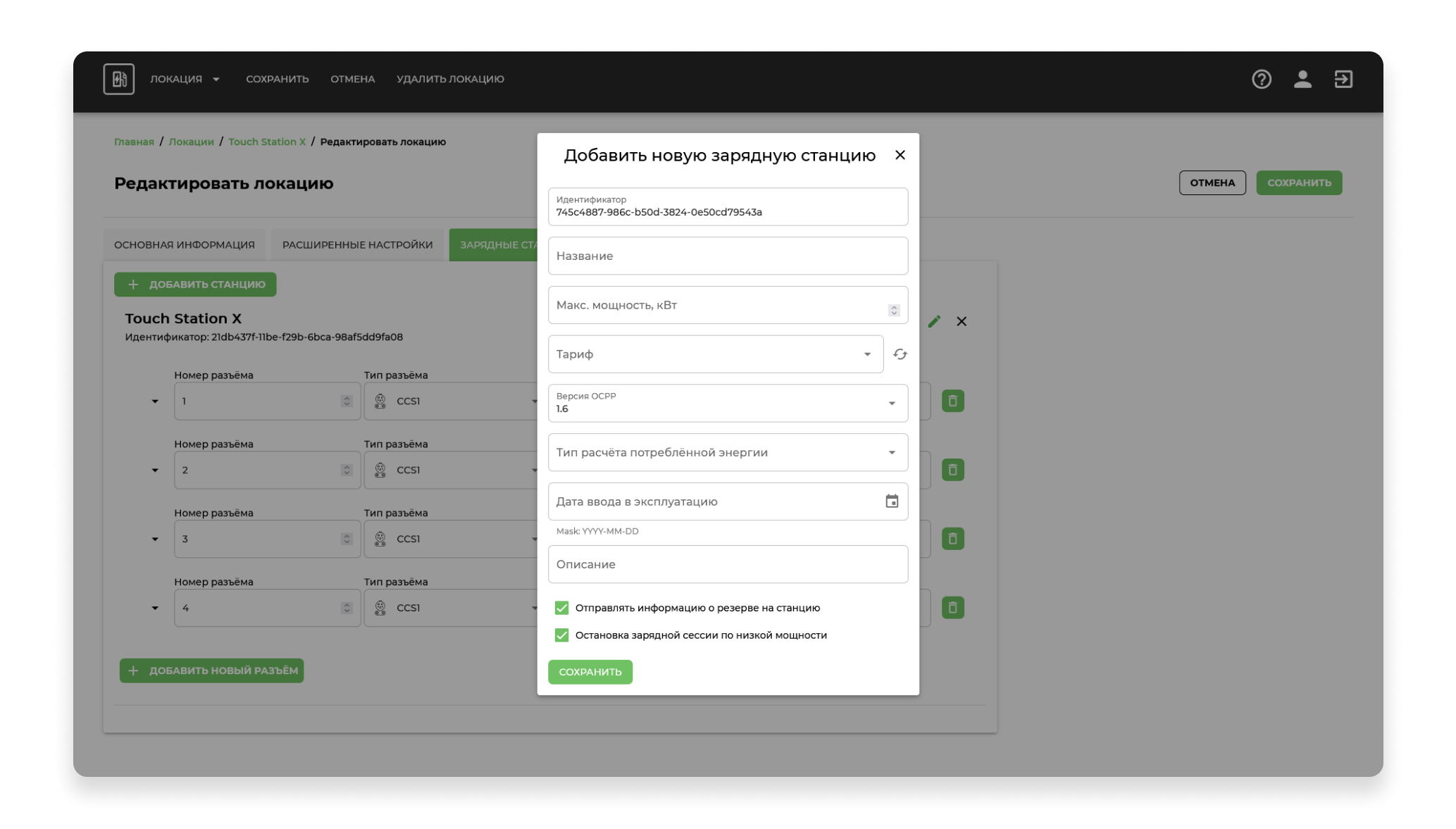Viewport: 1456px width, 829px height.
Task: Click Удалить локацию in top menu
Action: click(450, 79)
